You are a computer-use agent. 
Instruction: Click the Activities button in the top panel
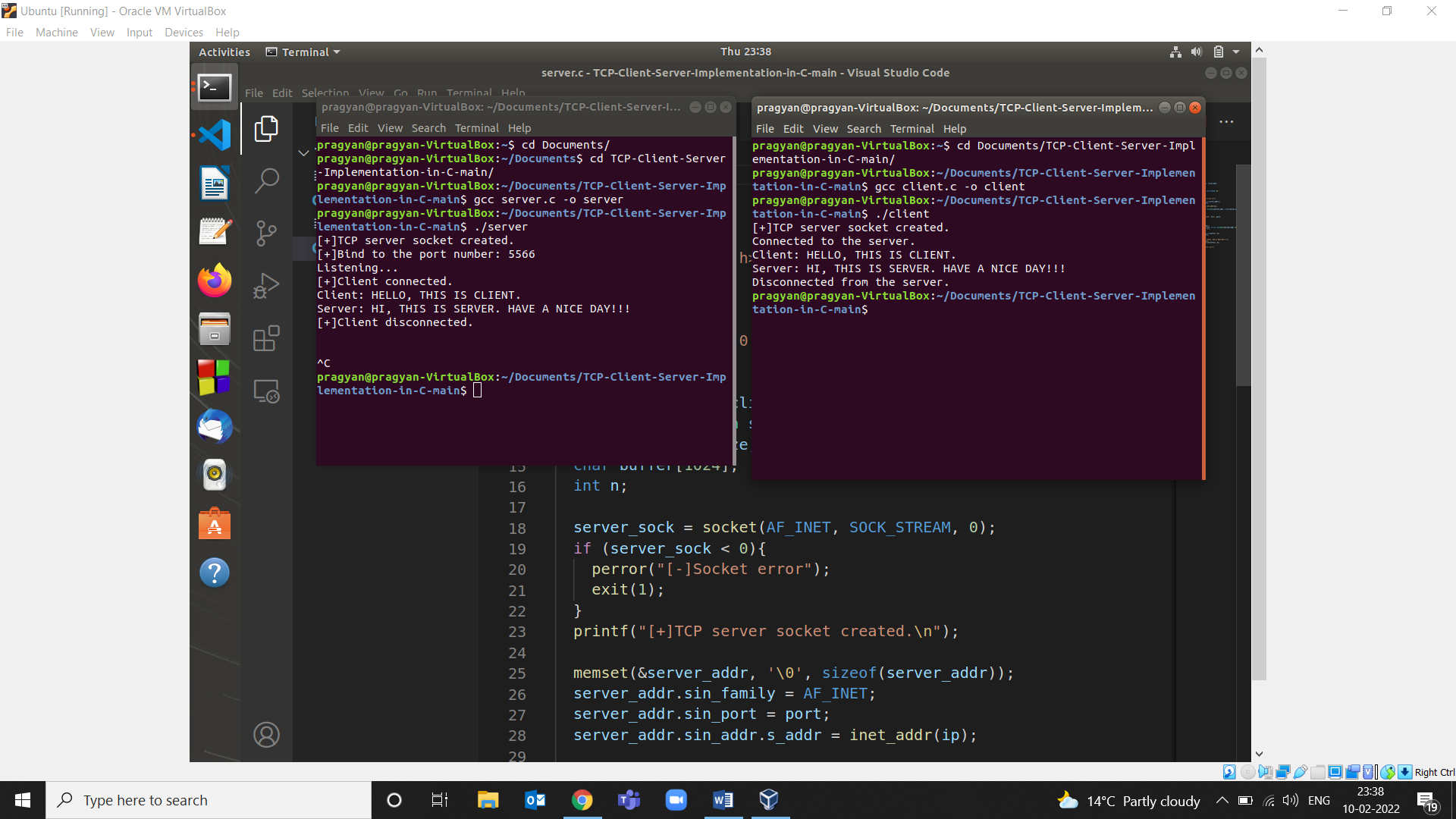[x=224, y=52]
